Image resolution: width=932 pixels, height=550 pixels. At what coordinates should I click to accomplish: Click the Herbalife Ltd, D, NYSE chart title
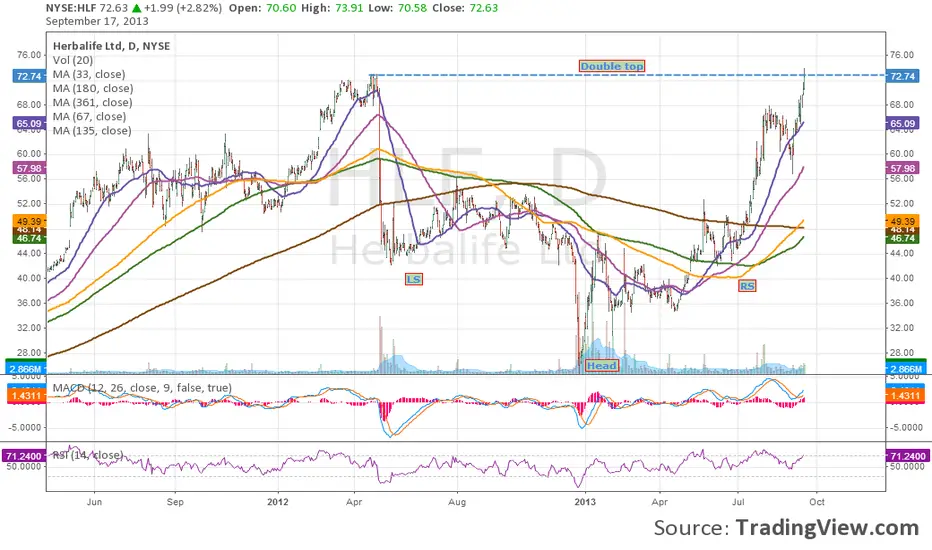point(111,46)
